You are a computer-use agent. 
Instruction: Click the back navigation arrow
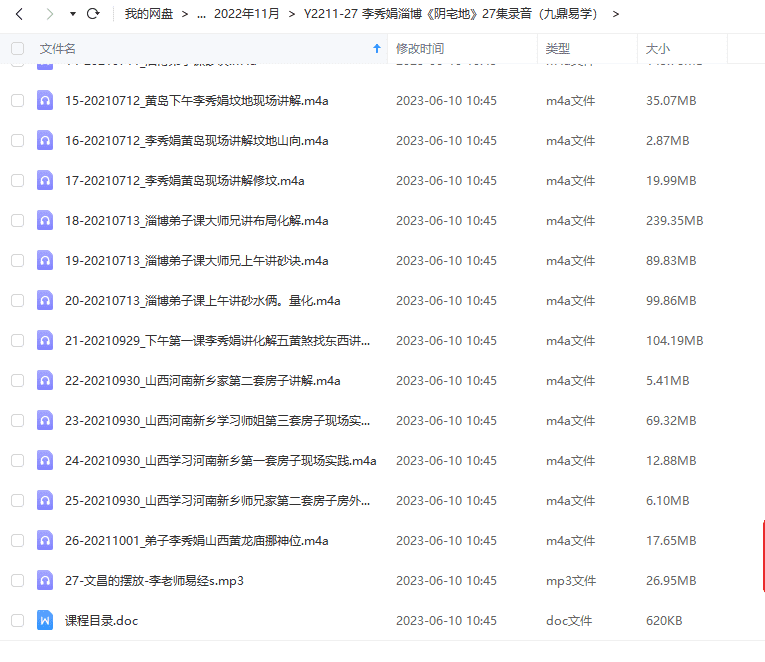click(20, 14)
